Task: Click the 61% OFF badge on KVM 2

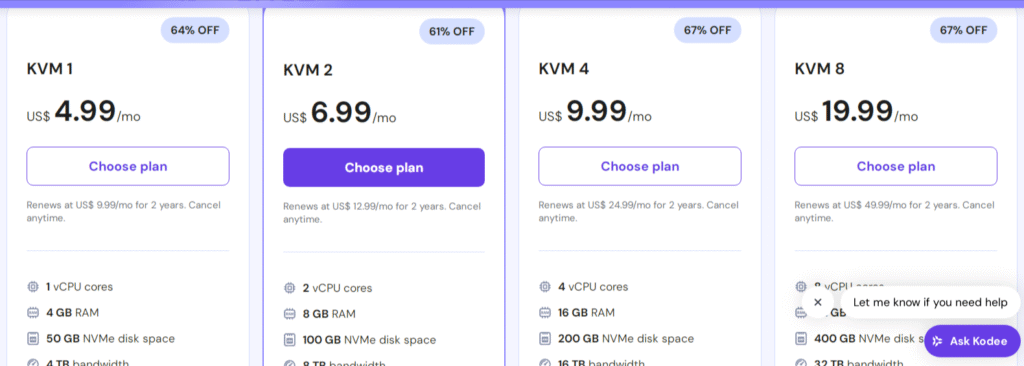Action: 452,31
